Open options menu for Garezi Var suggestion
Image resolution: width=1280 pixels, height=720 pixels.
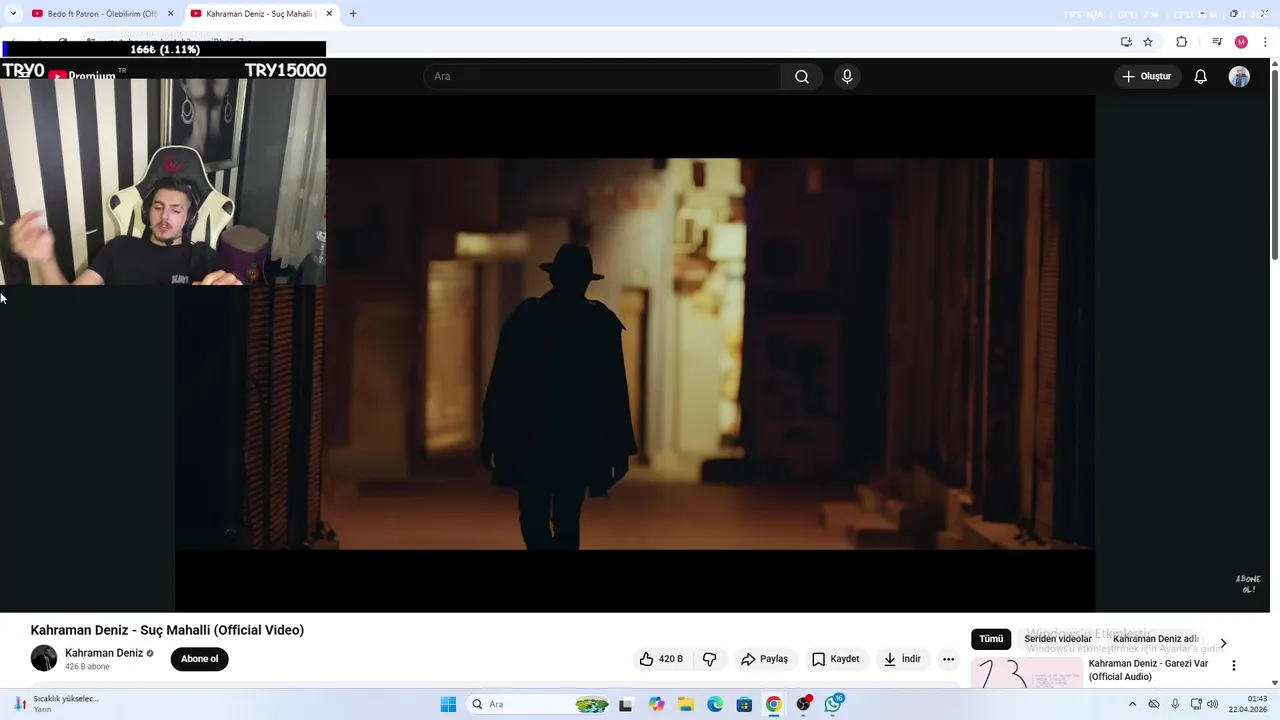[x=1233, y=666]
